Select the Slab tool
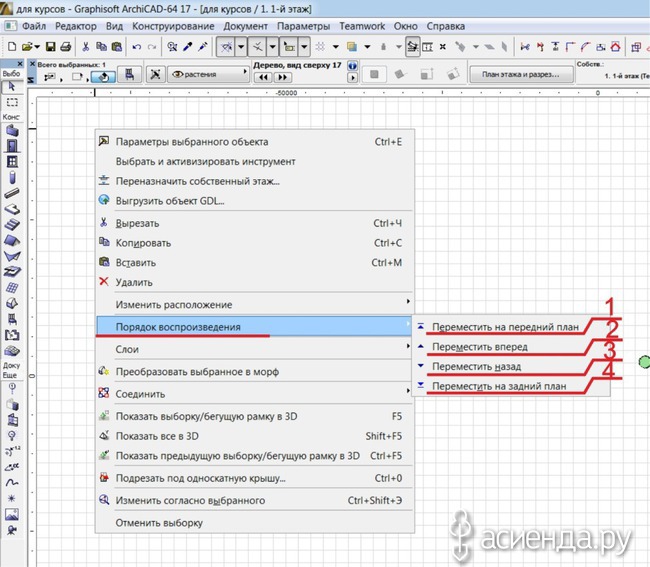Screen dimensions: 650x567 tap(12, 209)
